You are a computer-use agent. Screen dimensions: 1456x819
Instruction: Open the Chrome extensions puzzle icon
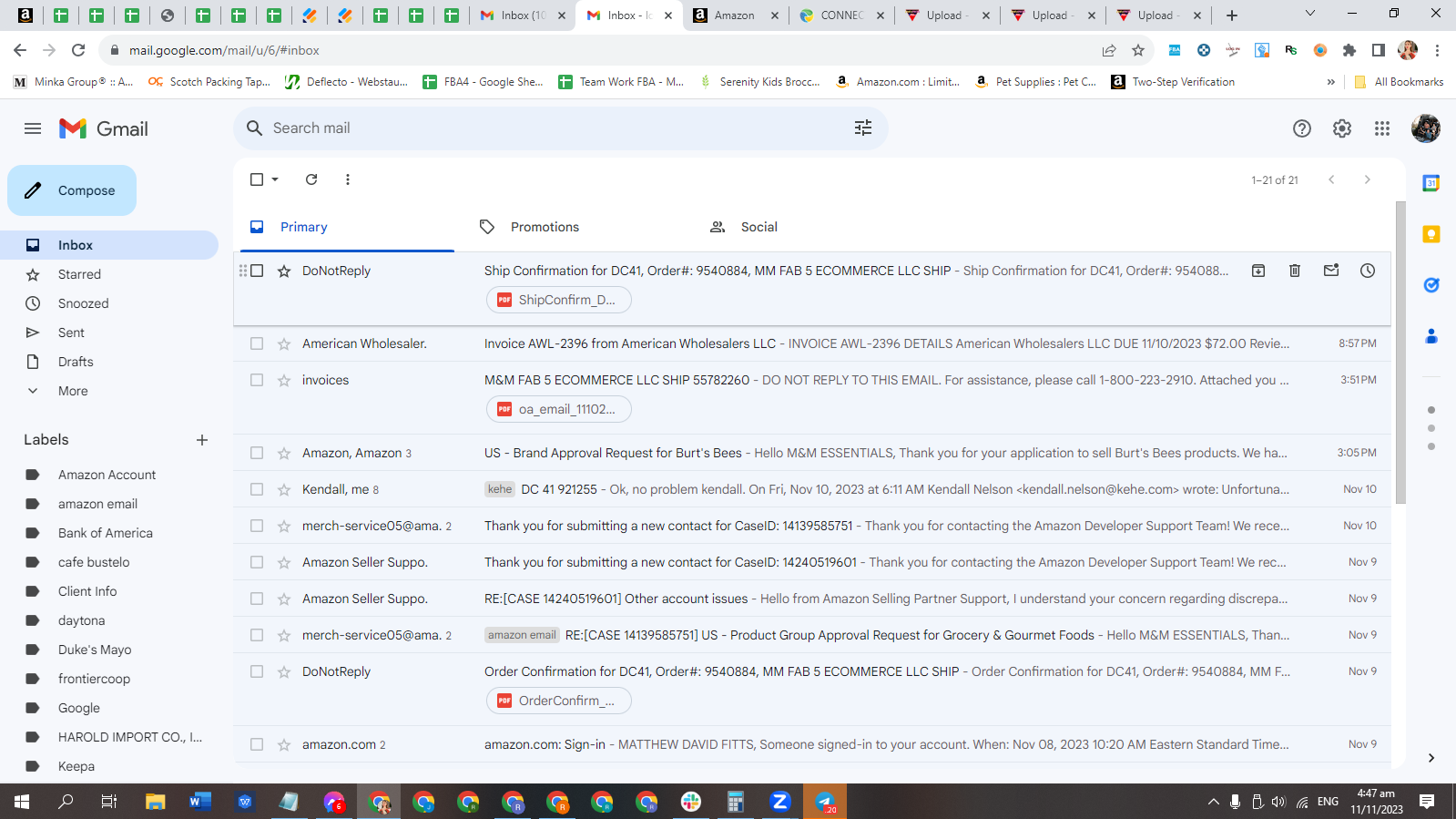1349,50
